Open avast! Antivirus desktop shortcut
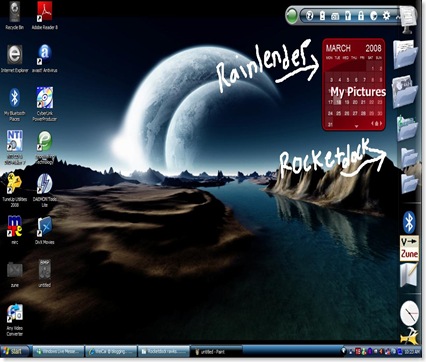Image resolution: width=426 pixels, height=362 pixels. pos(45,59)
